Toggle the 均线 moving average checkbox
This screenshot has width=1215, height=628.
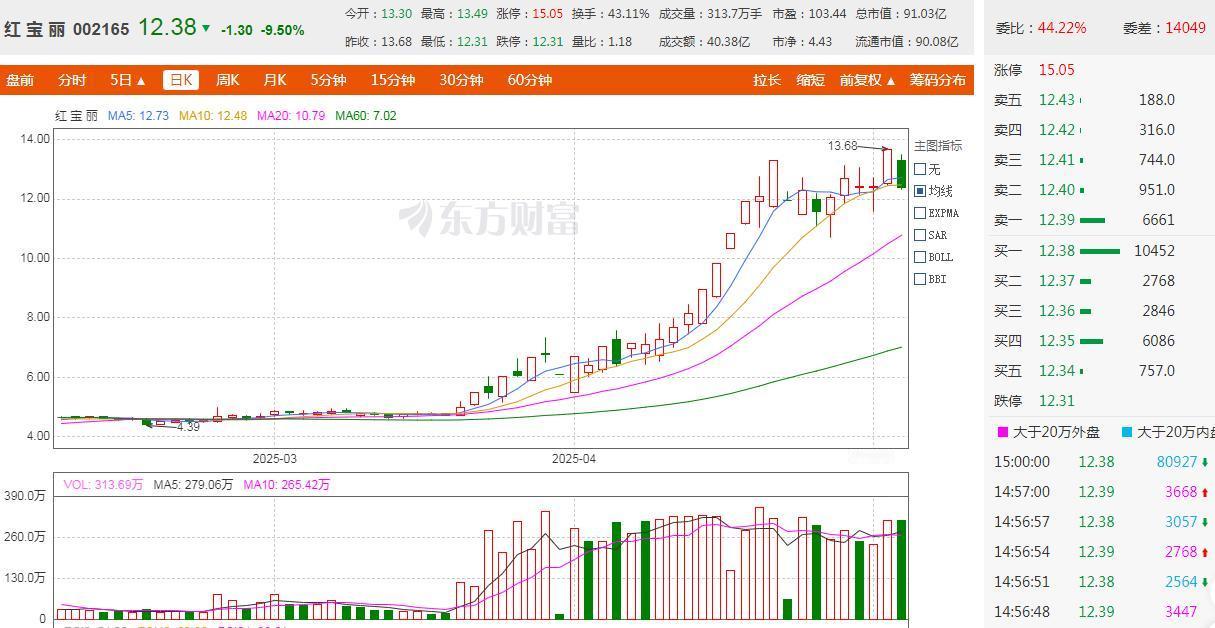920,191
